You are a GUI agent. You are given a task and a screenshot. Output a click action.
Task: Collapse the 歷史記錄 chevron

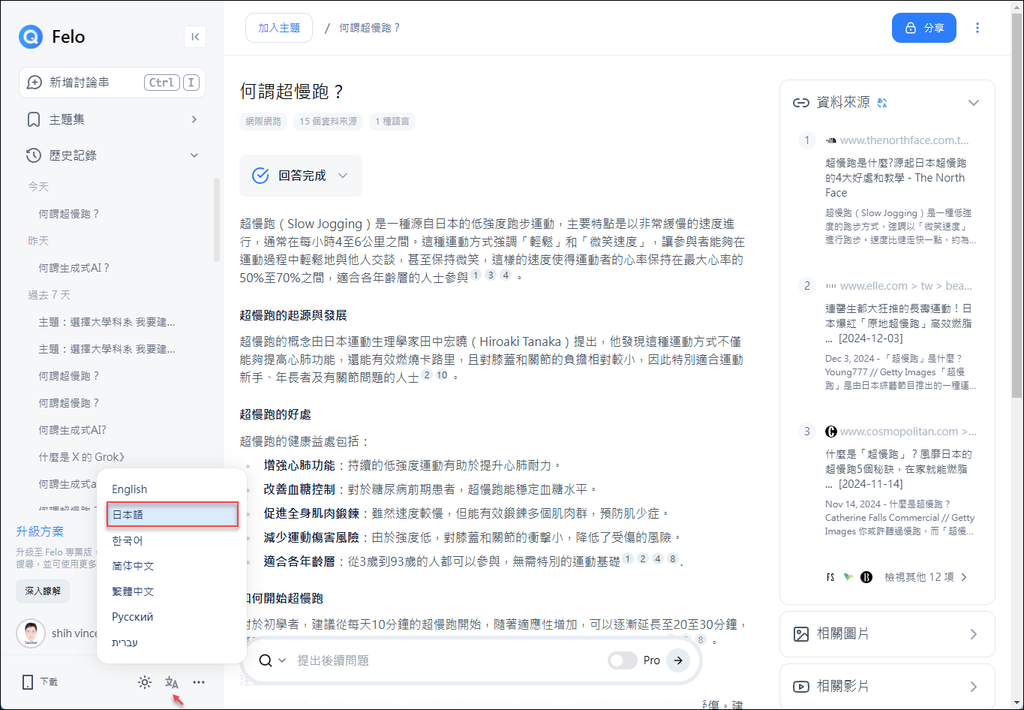[x=194, y=155]
